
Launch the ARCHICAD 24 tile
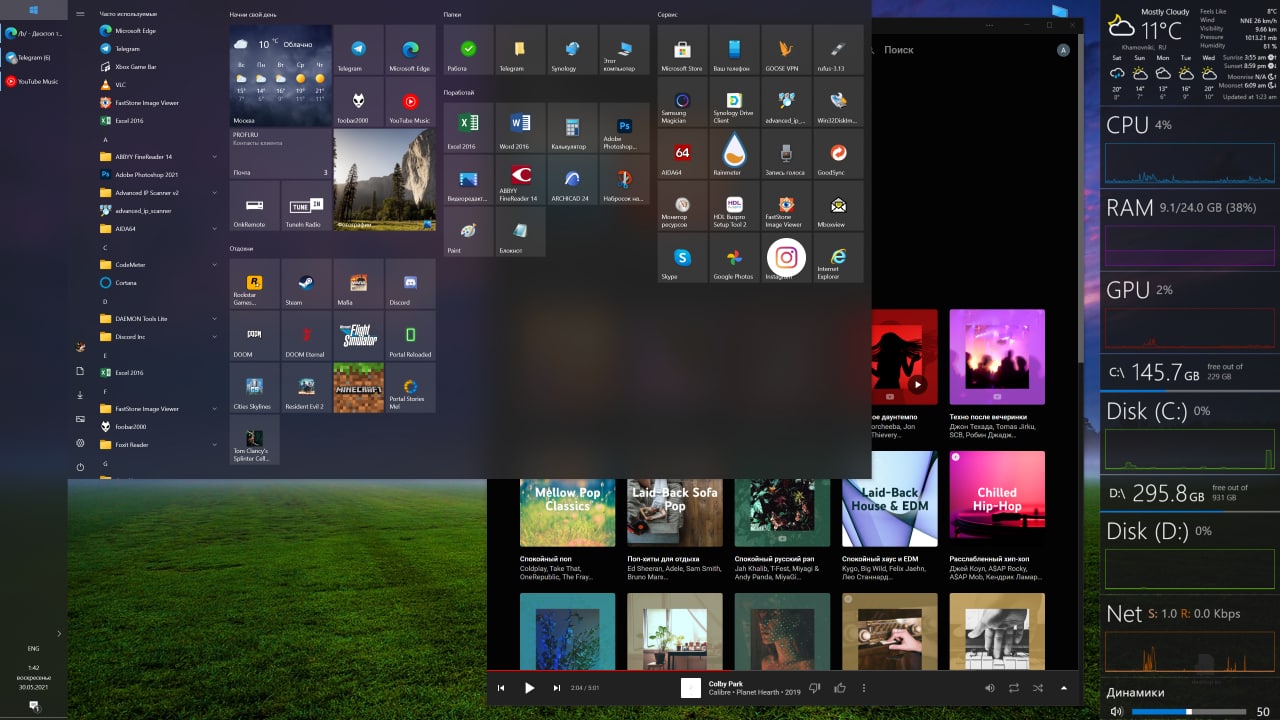[x=572, y=180]
